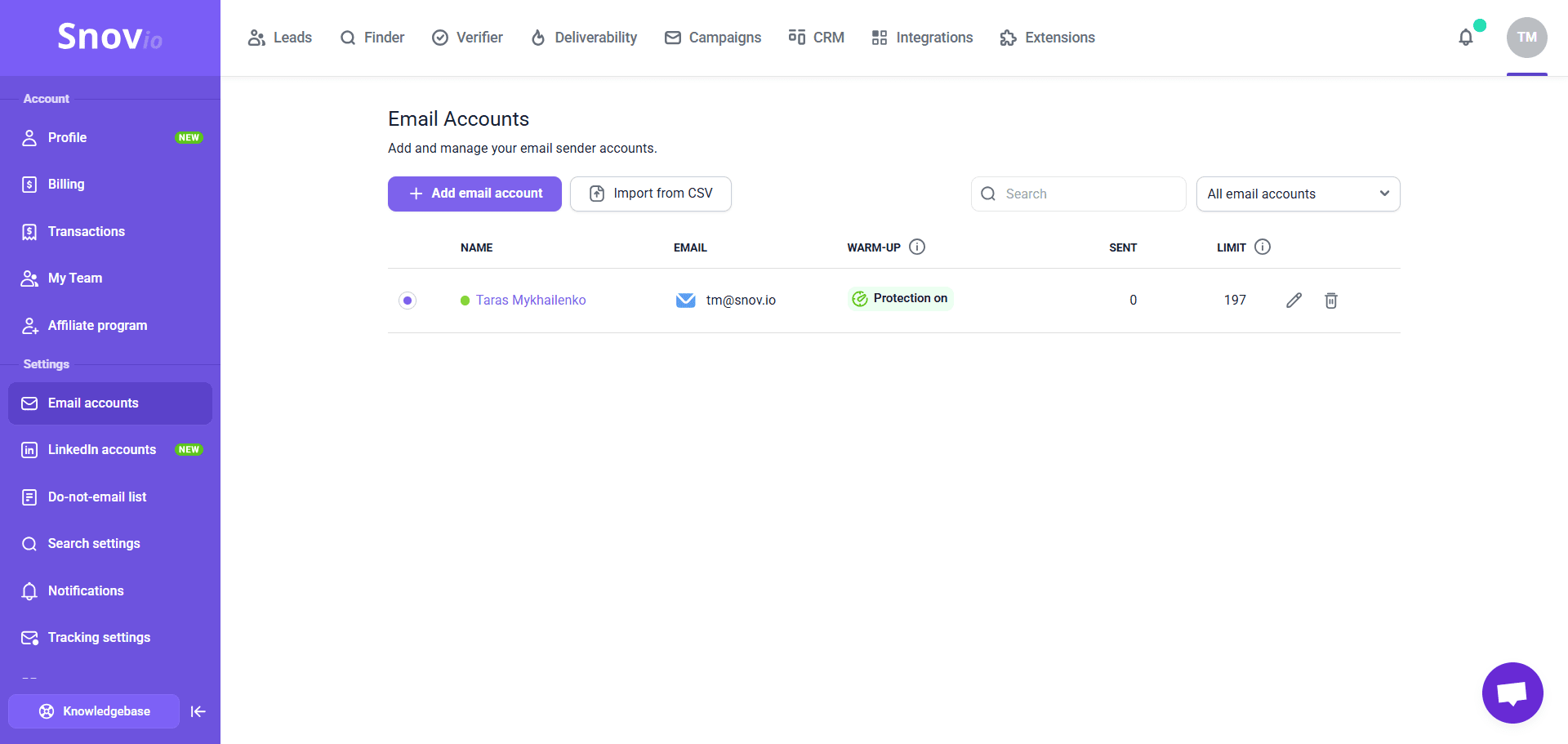Click Import from CSV button
Screen dimensions: 1568x744
point(650,194)
